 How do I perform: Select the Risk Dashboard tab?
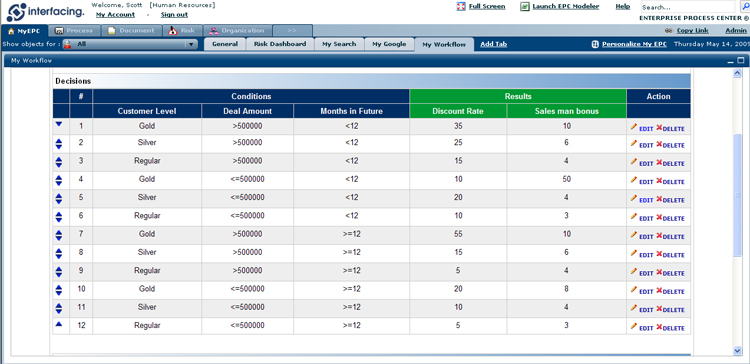280,44
